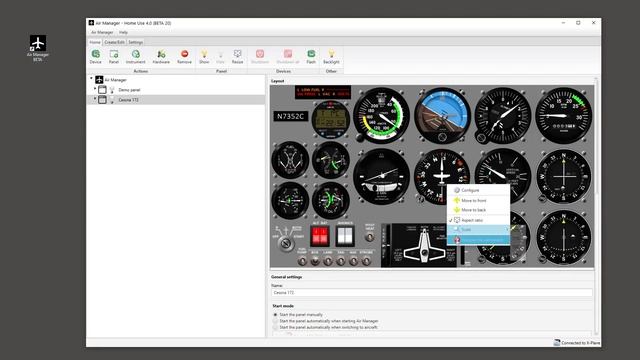Viewport: 640px width, 360px height.
Task: Click the fuel quantity gauge instrument
Action: pos(290,160)
